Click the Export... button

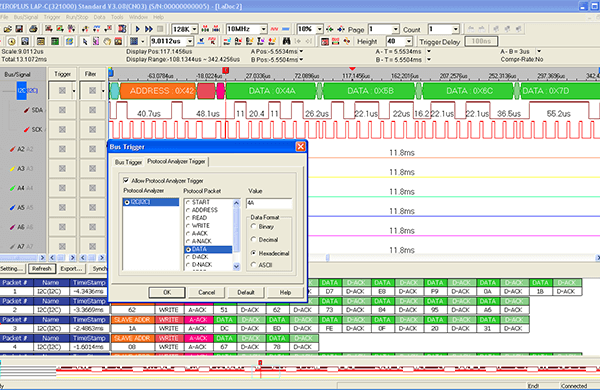pos(71,269)
